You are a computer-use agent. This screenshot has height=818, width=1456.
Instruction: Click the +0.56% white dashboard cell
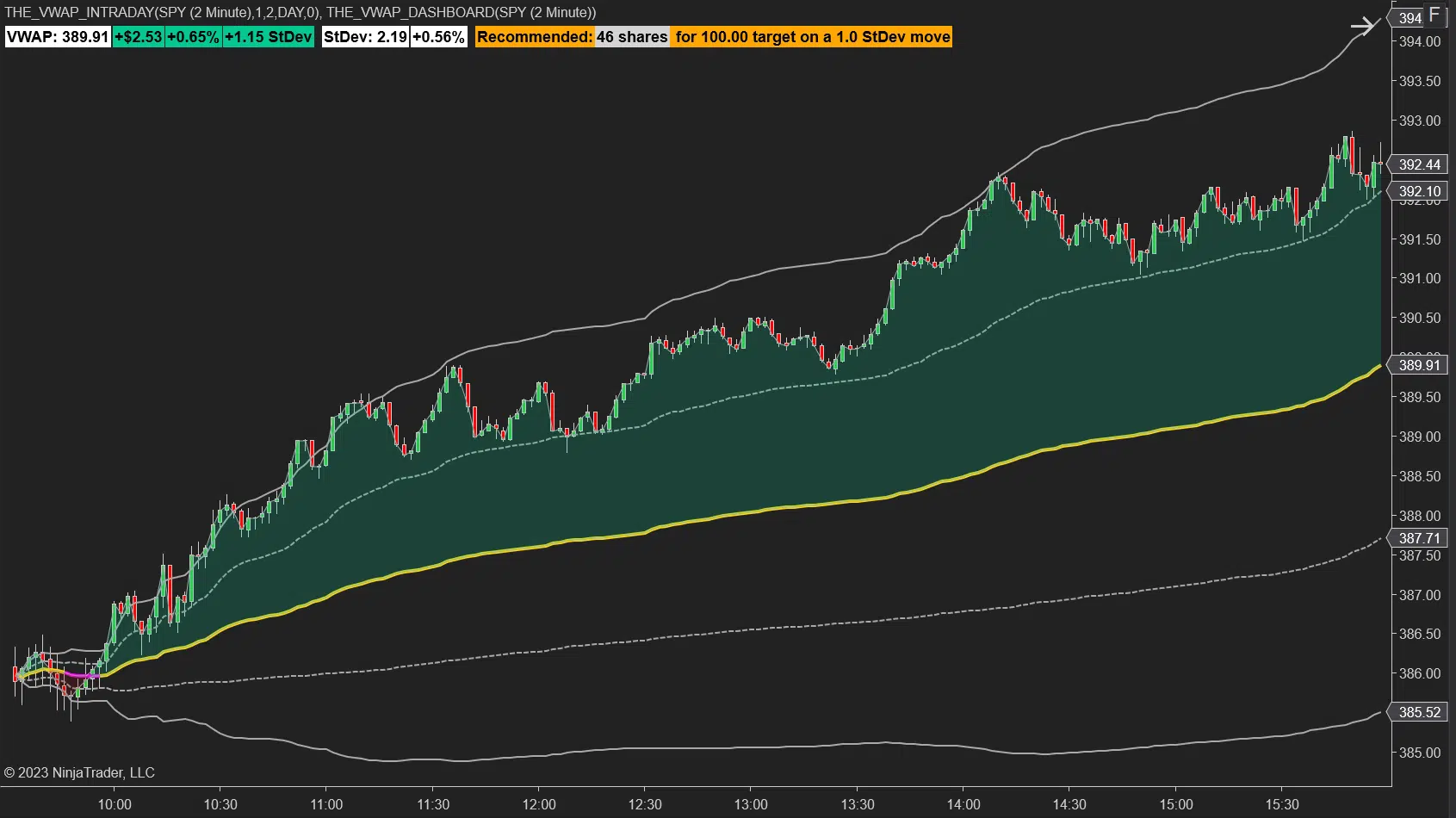(x=438, y=37)
